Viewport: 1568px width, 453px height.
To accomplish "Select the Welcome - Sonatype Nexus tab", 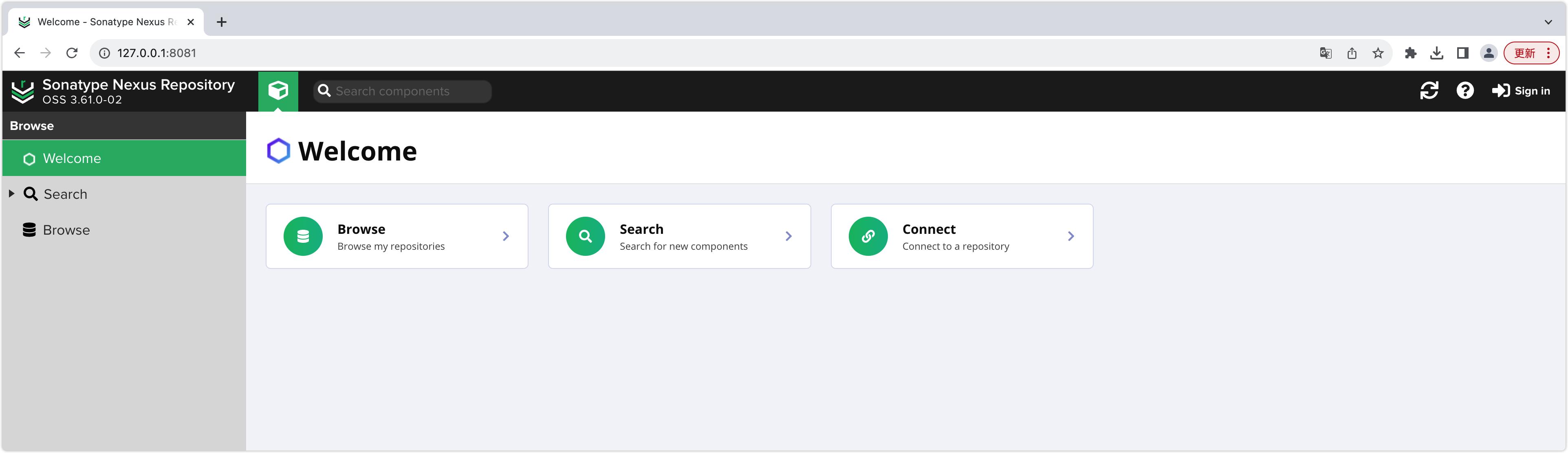I will coord(106,22).
